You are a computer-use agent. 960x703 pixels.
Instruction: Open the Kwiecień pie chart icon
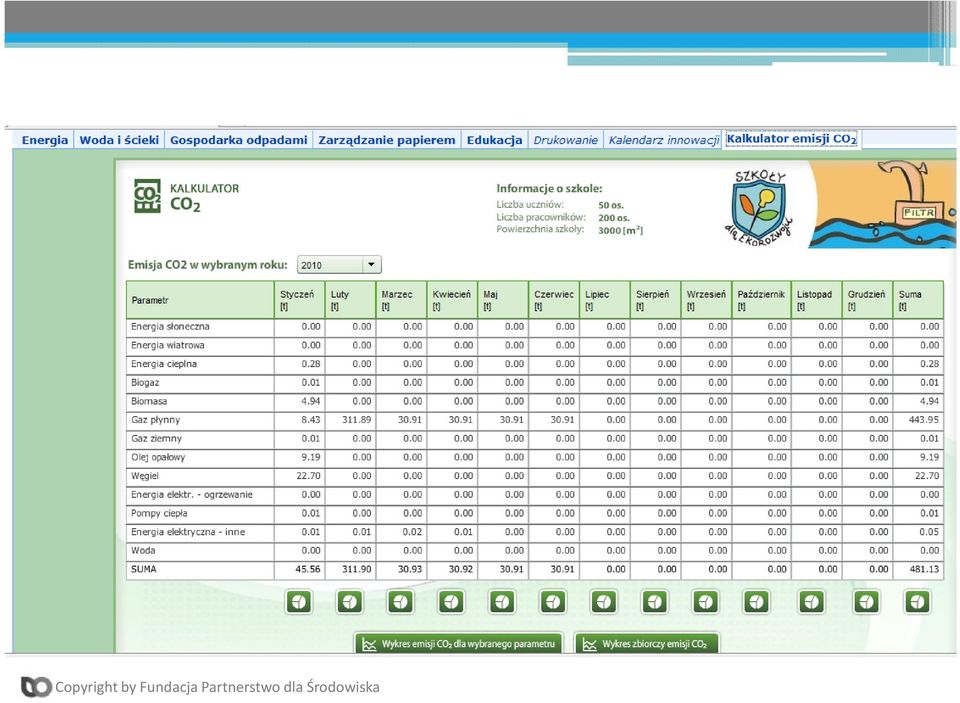451,602
